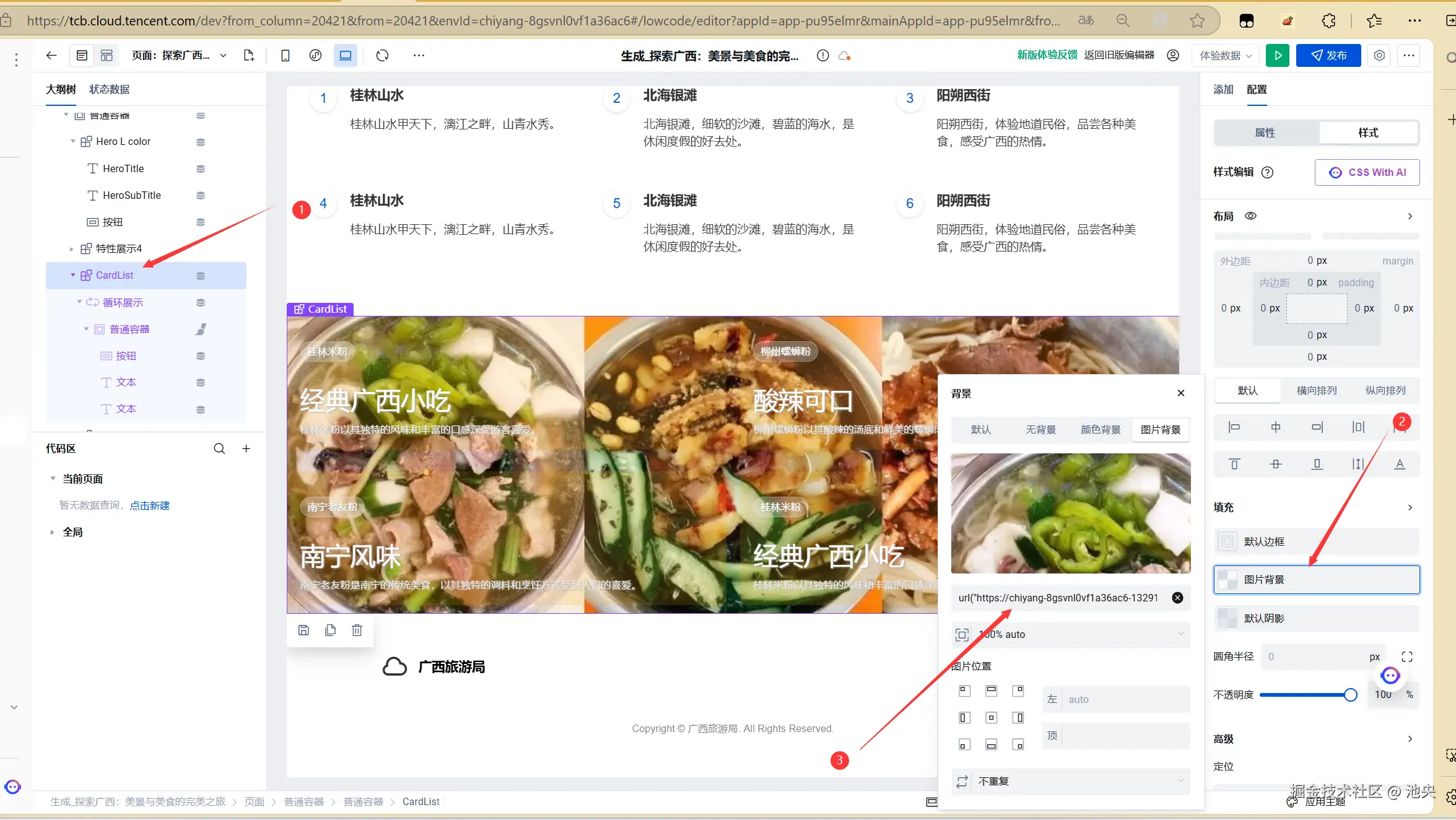Select the no background option
This screenshot has width=1456, height=820.
tap(1040, 429)
